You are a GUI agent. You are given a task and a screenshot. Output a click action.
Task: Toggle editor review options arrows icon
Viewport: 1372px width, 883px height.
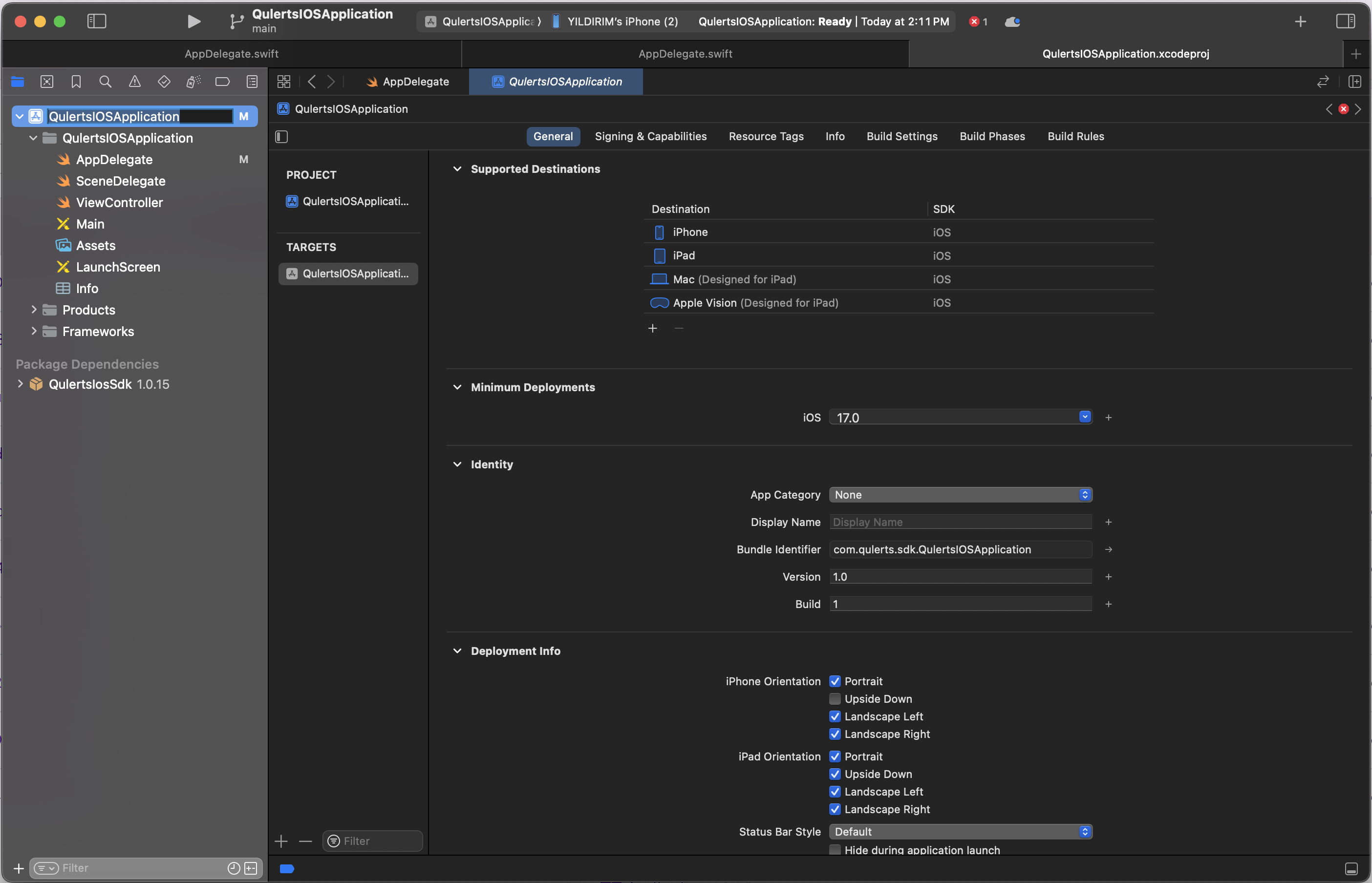[1323, 82]
